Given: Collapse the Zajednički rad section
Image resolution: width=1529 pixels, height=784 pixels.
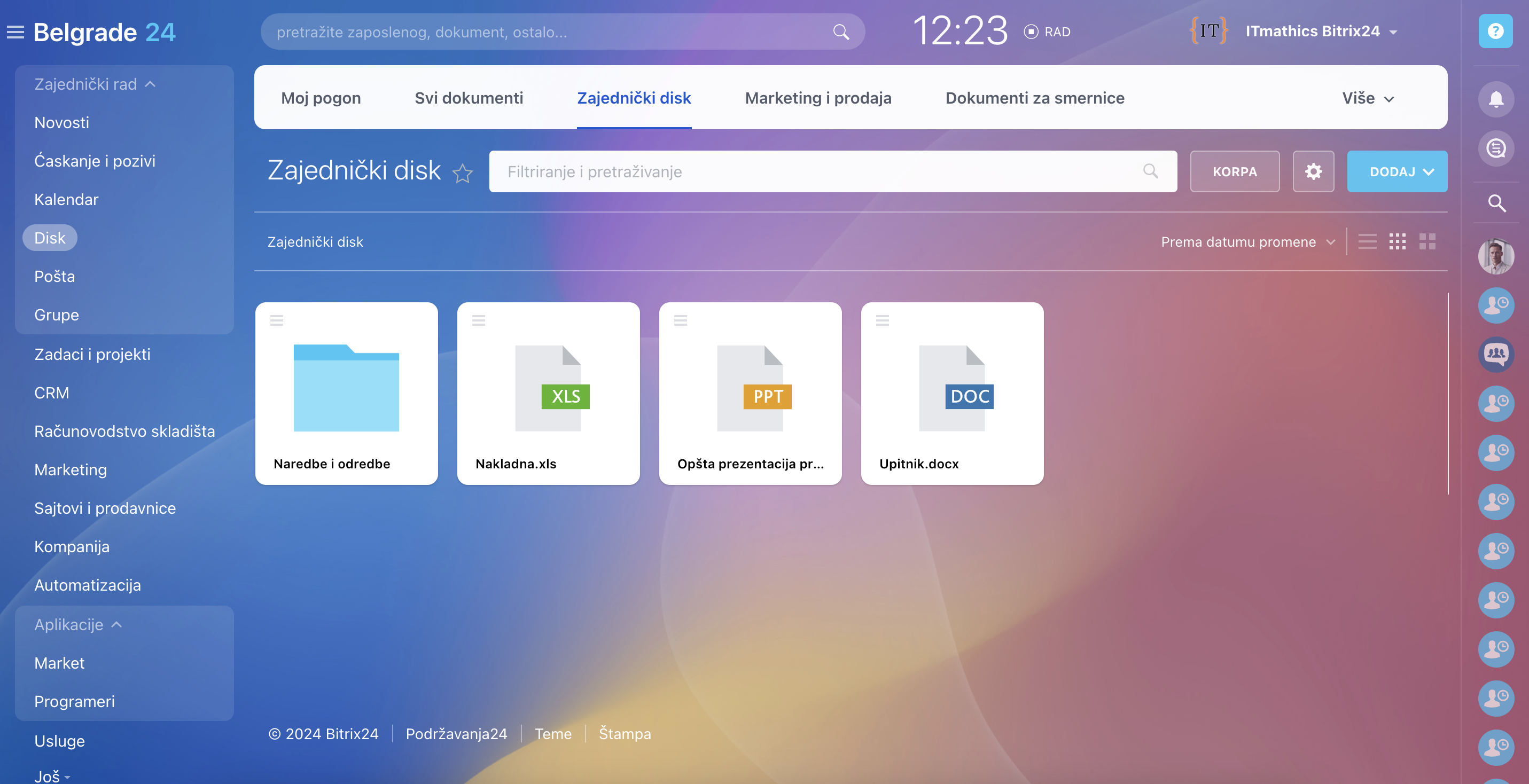Looking at the screenshot, I should 95,84.
